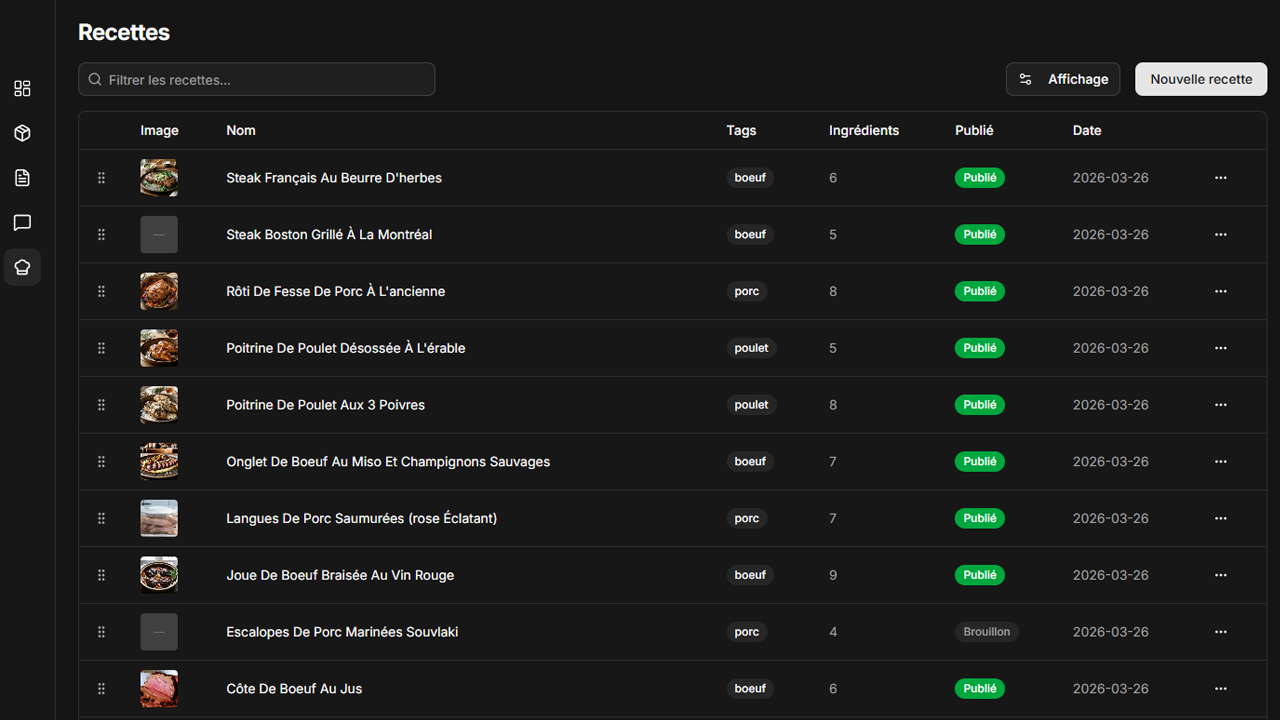Screen dimensions: 1280x720
Task: Open actions menu for Onglet De Boeuf Au Miso
Action: point(1220,462)
